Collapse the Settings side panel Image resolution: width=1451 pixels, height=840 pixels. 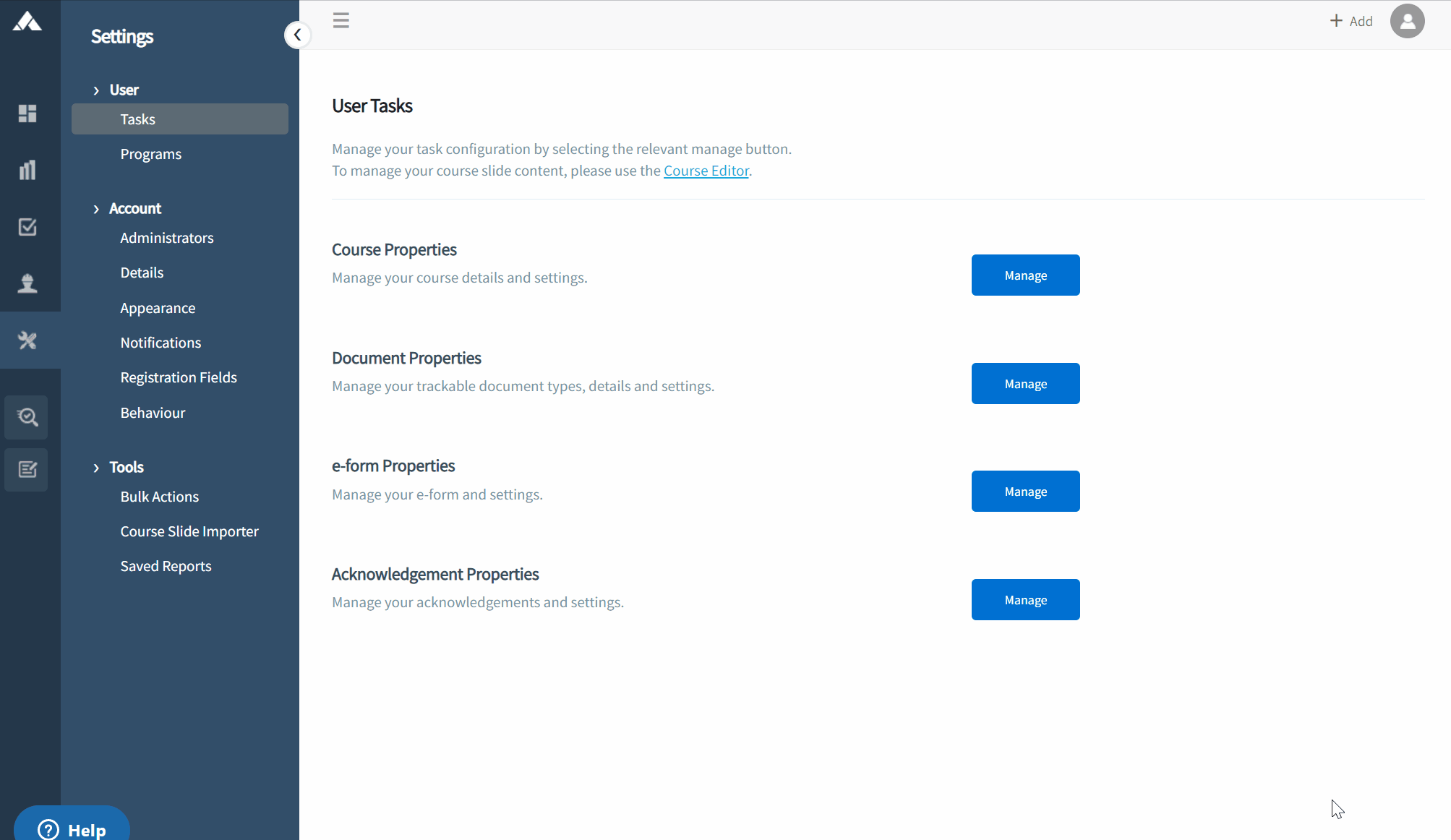(297, 35)
